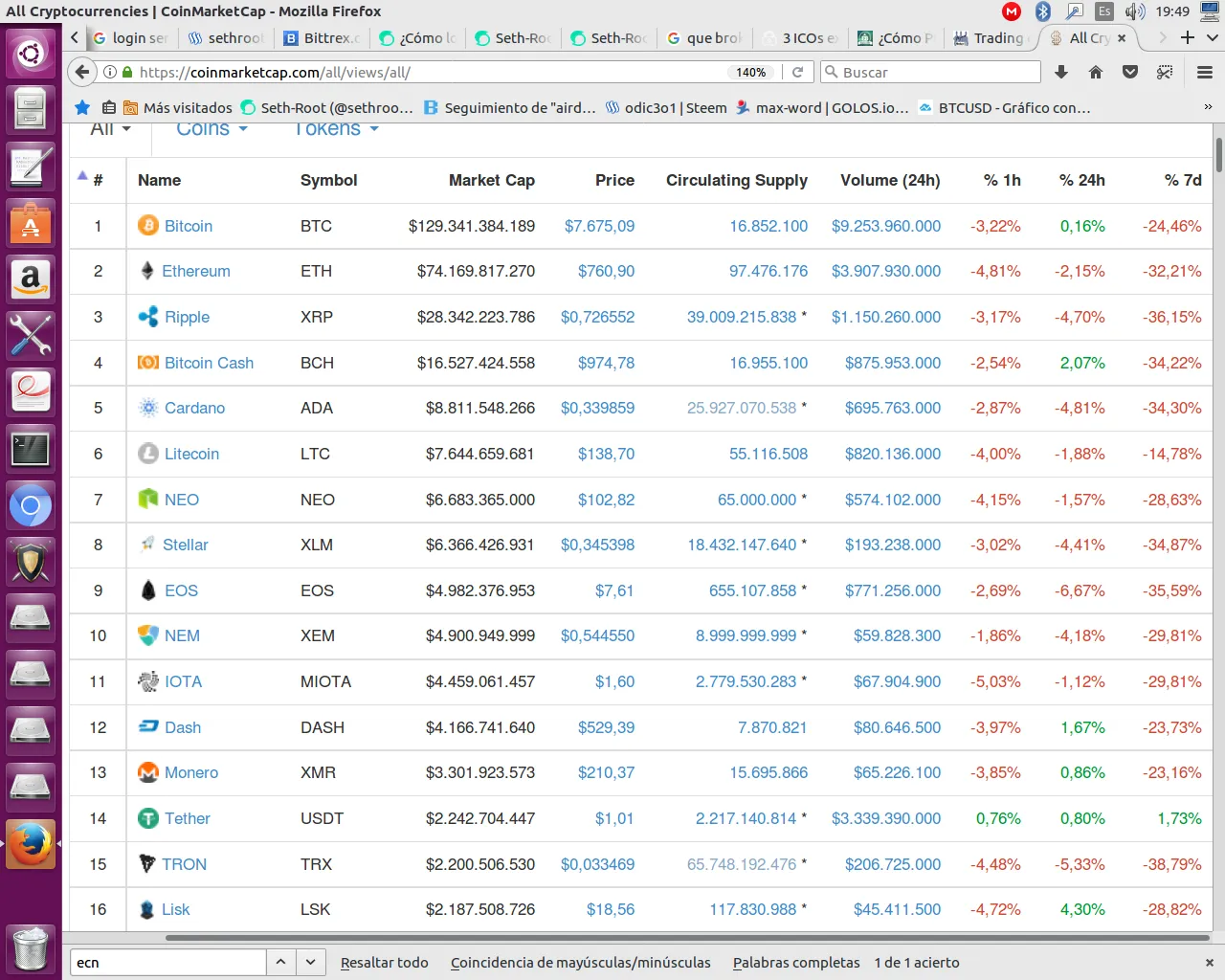Click the NEM logo icon
The image size is (1225, 980).
148,635
